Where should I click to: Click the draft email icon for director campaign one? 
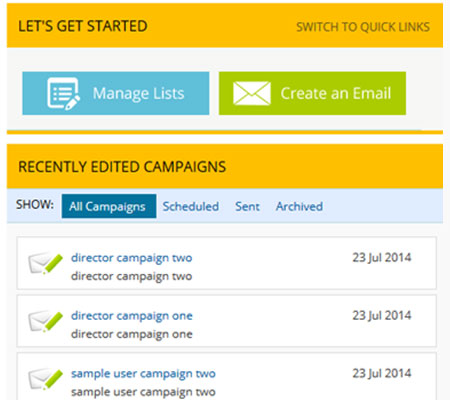pos(46,322)
